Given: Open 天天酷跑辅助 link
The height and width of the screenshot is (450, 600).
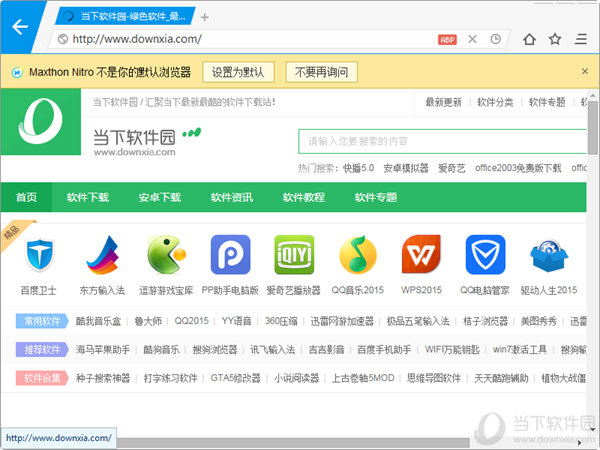Looking at the screenshot, I should coord(501,378).
